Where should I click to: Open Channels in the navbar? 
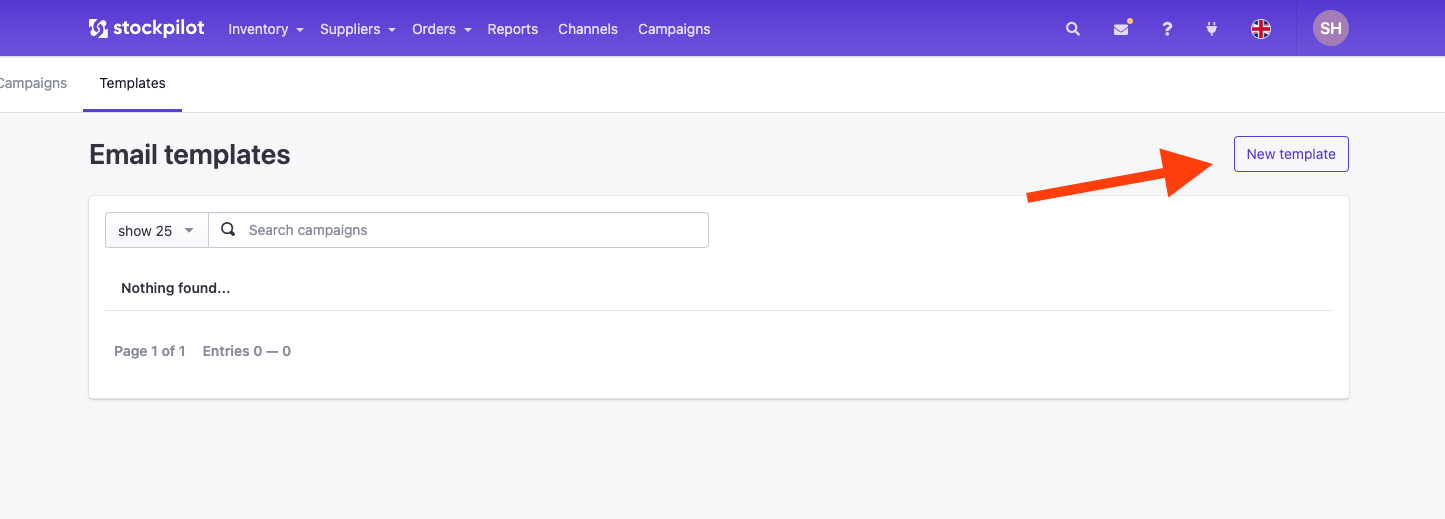(588, 29)
